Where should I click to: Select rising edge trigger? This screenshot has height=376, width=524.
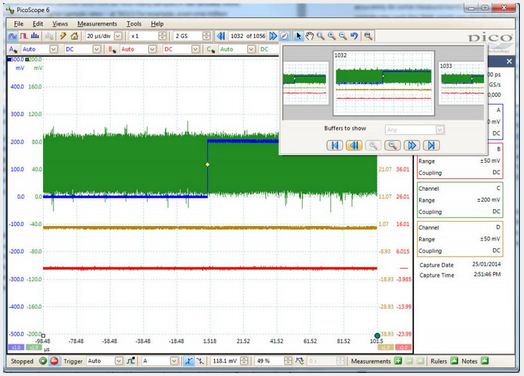[189, 361]
